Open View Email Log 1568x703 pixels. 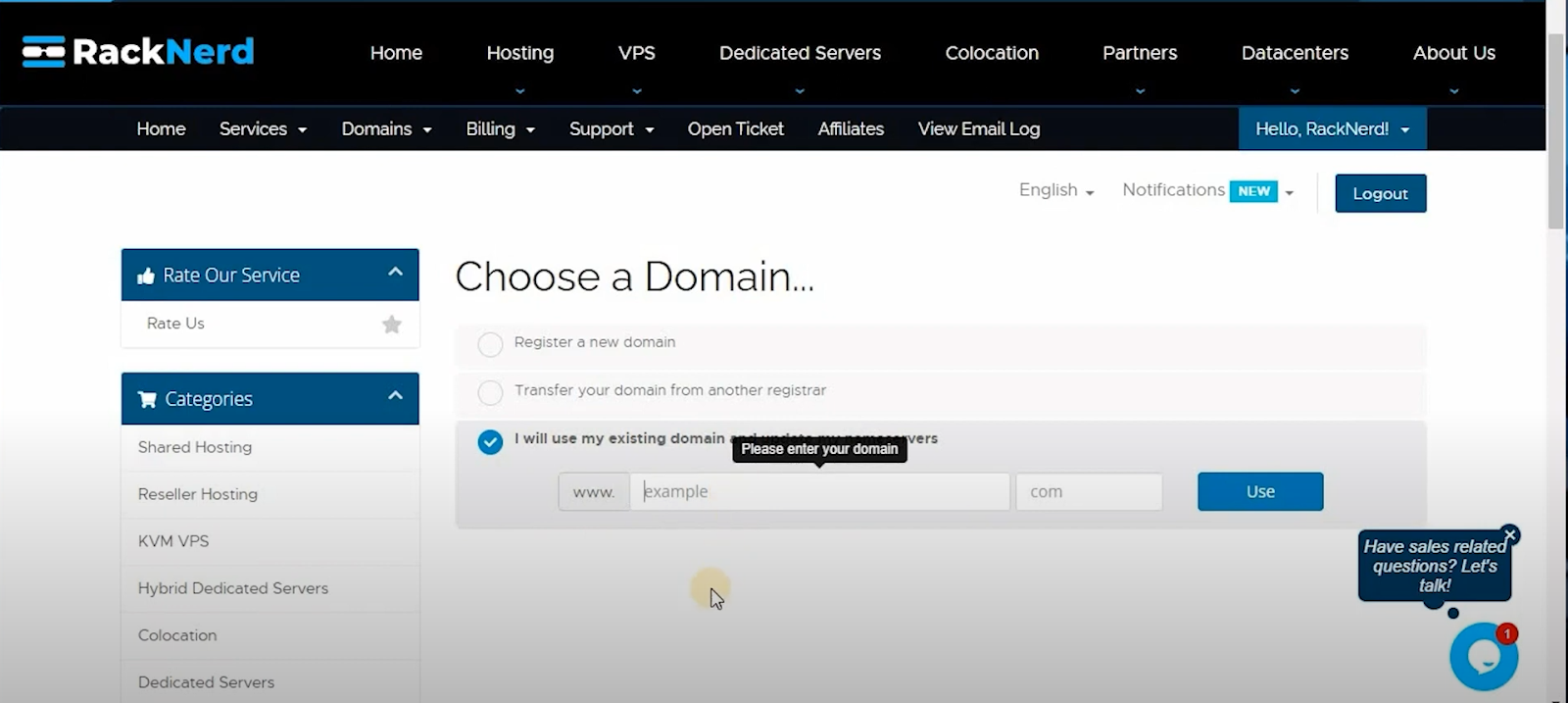(x=979, y=128)
